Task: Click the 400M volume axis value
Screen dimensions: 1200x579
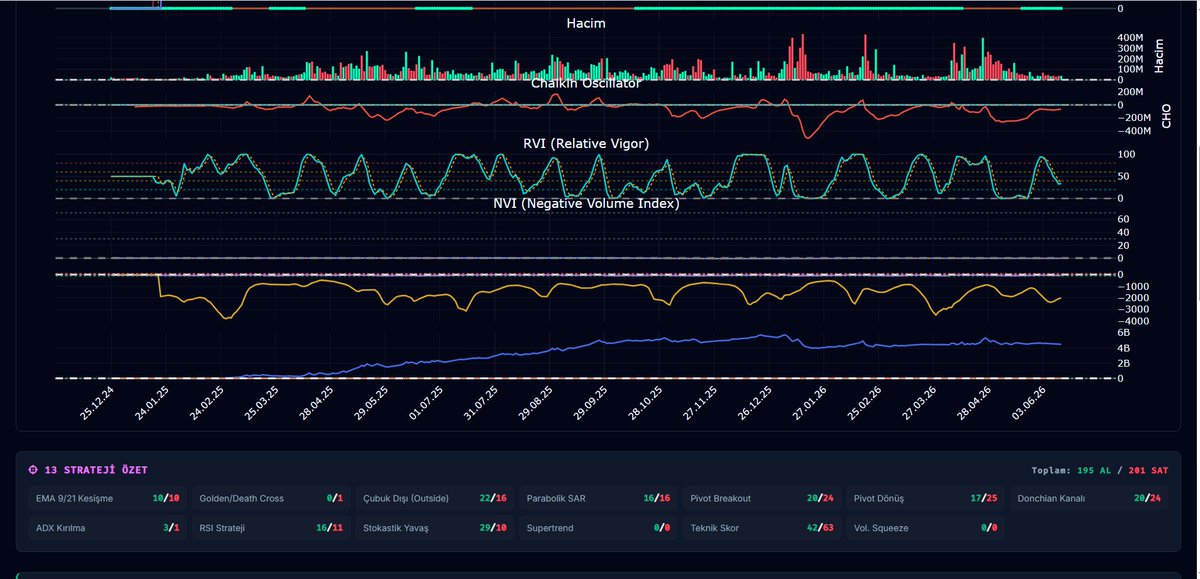Action: click(1131, 37)
